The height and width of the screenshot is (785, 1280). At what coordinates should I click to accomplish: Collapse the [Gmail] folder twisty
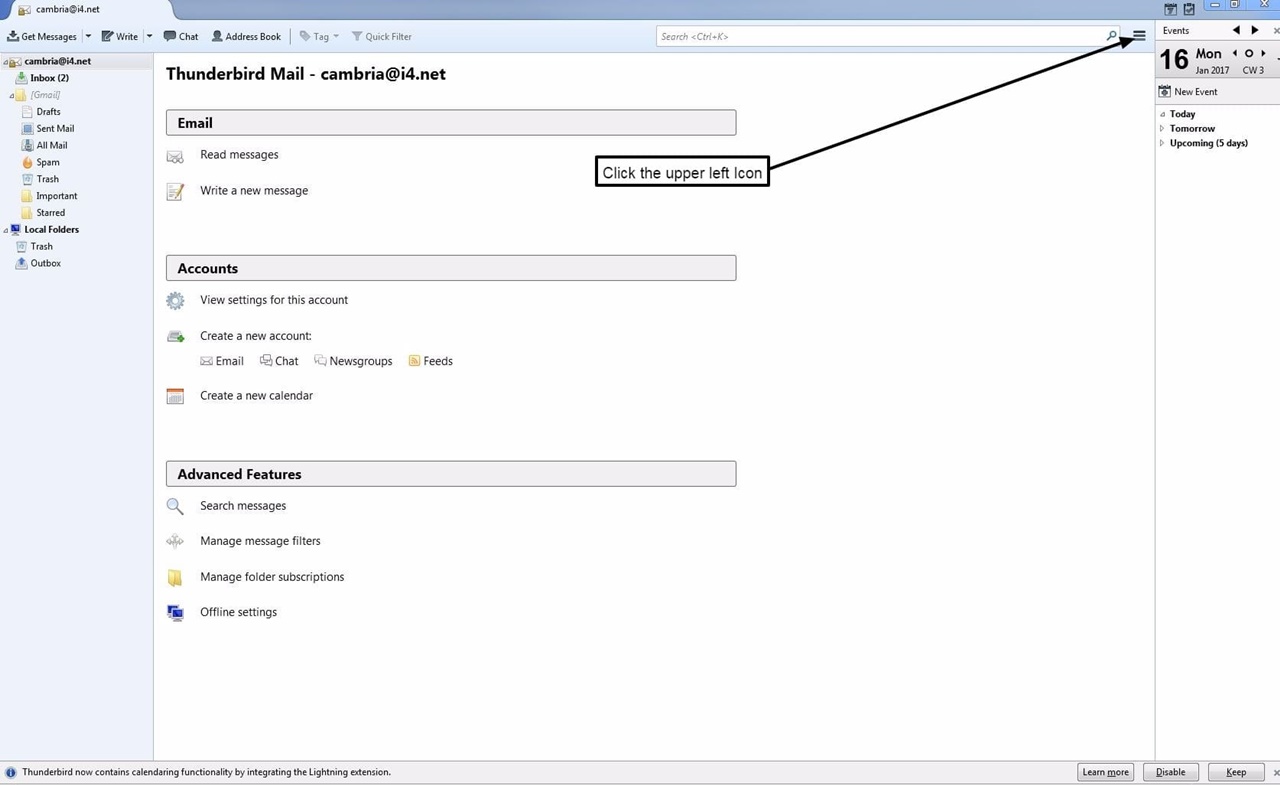(11, 96)
